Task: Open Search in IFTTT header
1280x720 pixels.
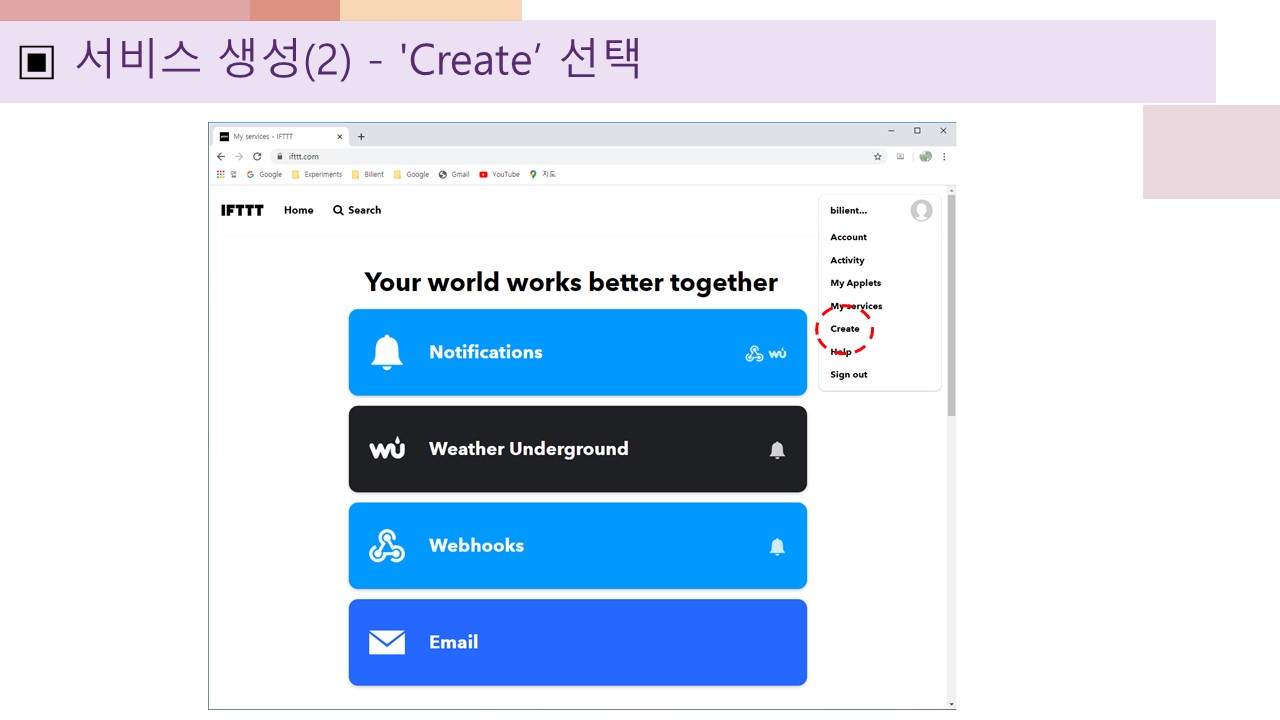Action: coord(357,210)
